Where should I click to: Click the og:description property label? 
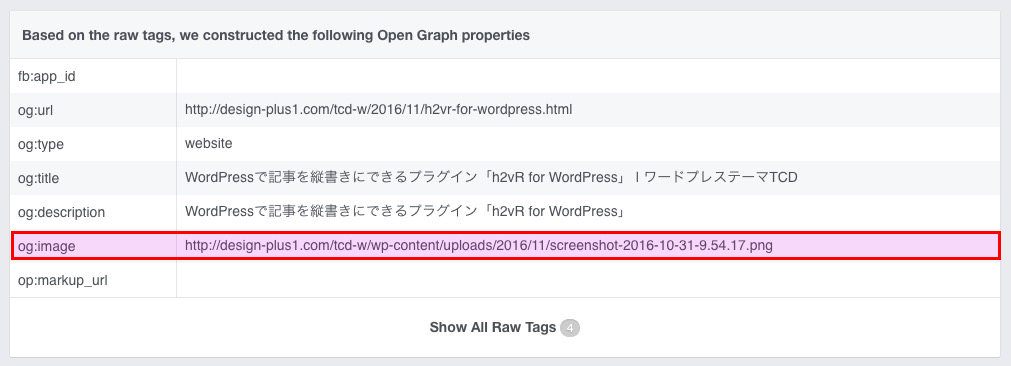pyautogui.click(x=61, y=212)
